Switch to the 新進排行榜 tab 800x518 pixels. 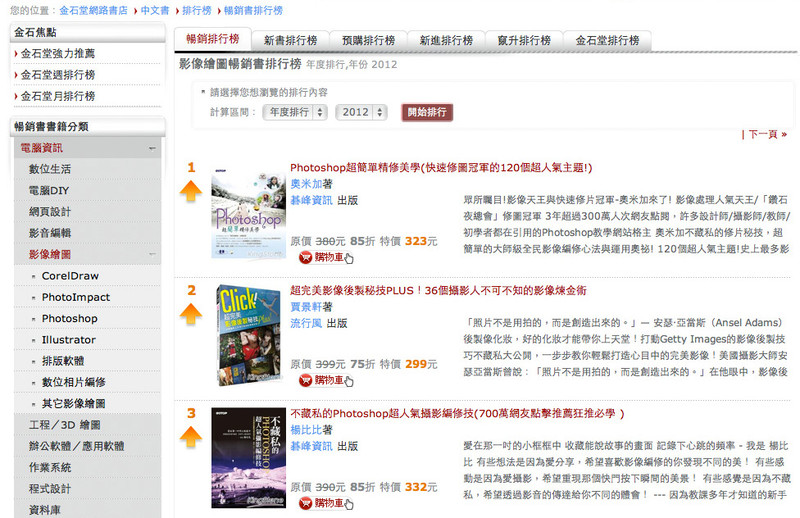[x=446, y=40]
